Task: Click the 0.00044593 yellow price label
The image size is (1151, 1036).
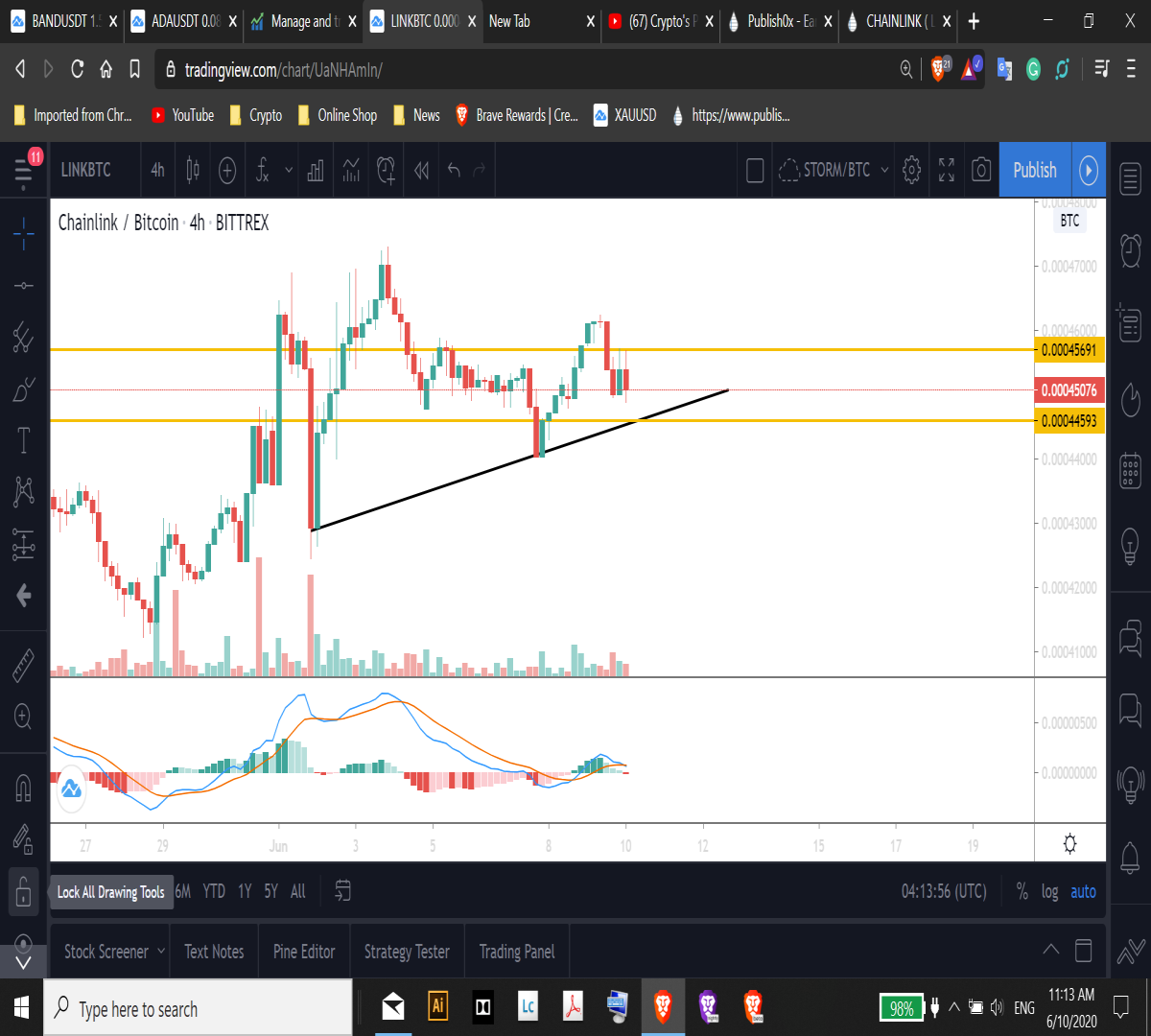Action: click(1069, 420)
